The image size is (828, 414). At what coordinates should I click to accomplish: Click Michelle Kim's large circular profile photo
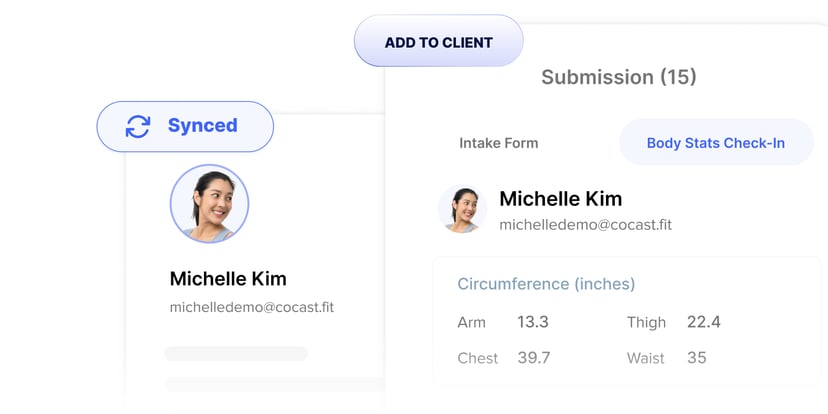[x=209, y=204]
